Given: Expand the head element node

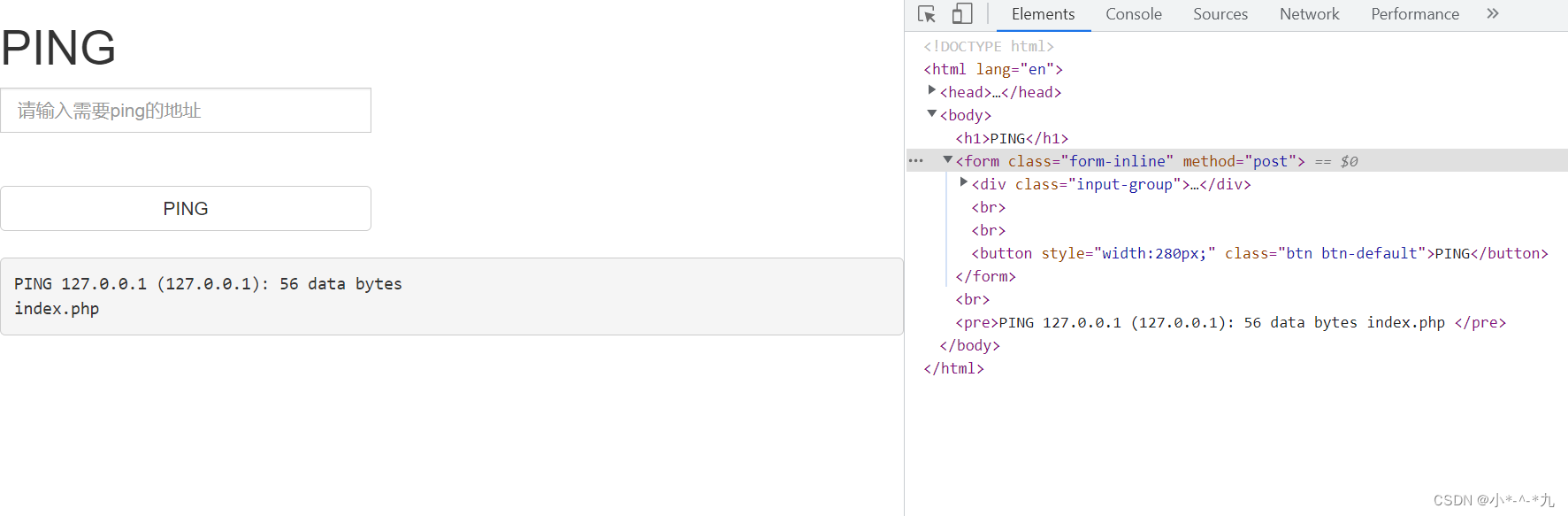Looking at the screenshot, I should point(931,90).
